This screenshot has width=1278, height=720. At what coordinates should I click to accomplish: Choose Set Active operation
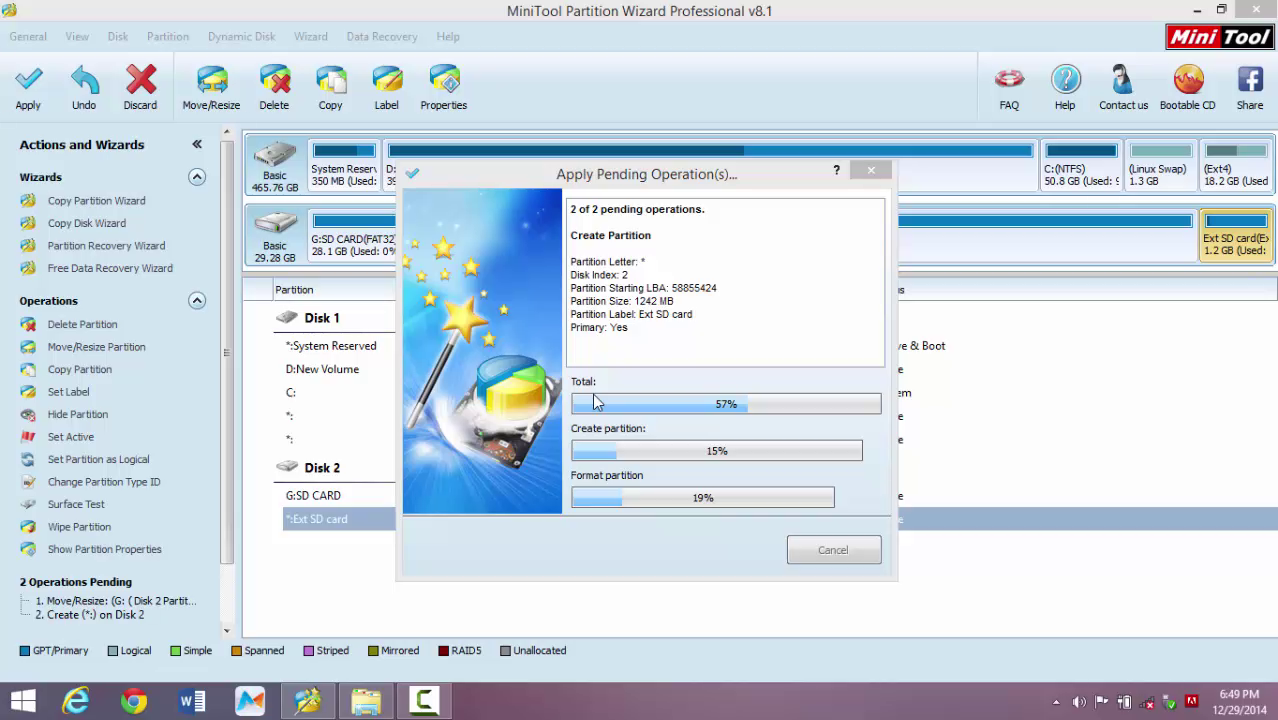(70, 437)
